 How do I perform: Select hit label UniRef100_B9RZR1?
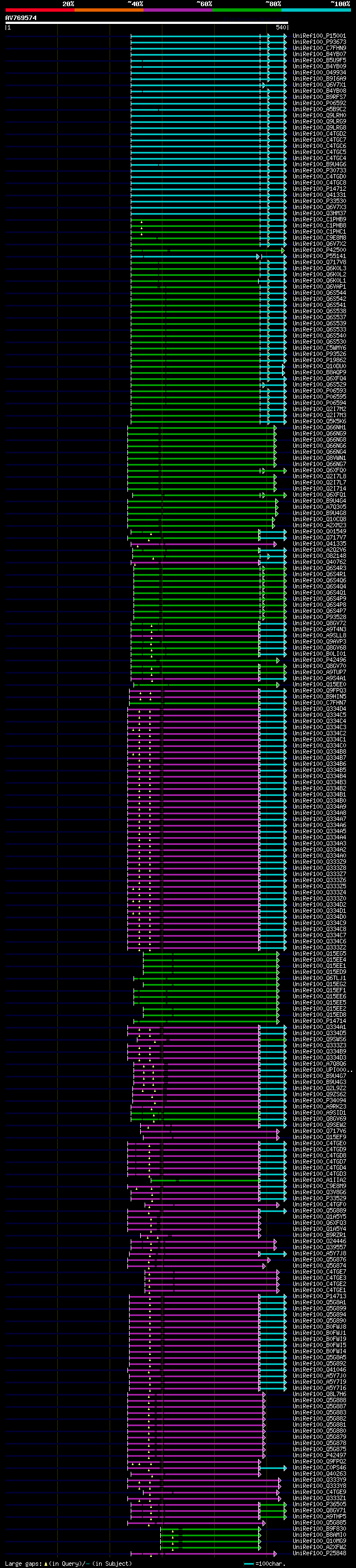(x=319, y=1234)
